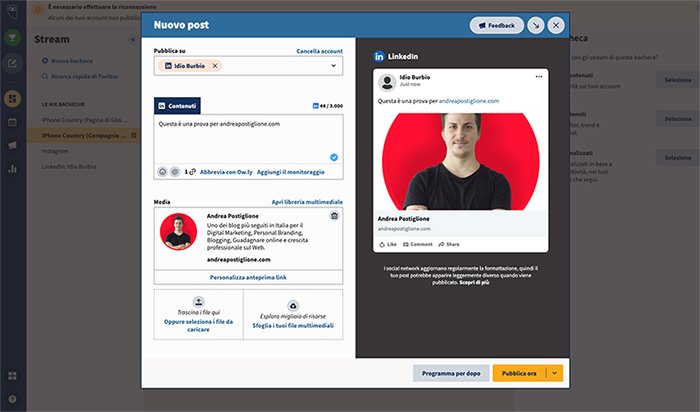Open three-dot menu in LinkedIn preview

pyautogui.click(x=539, y=77)
